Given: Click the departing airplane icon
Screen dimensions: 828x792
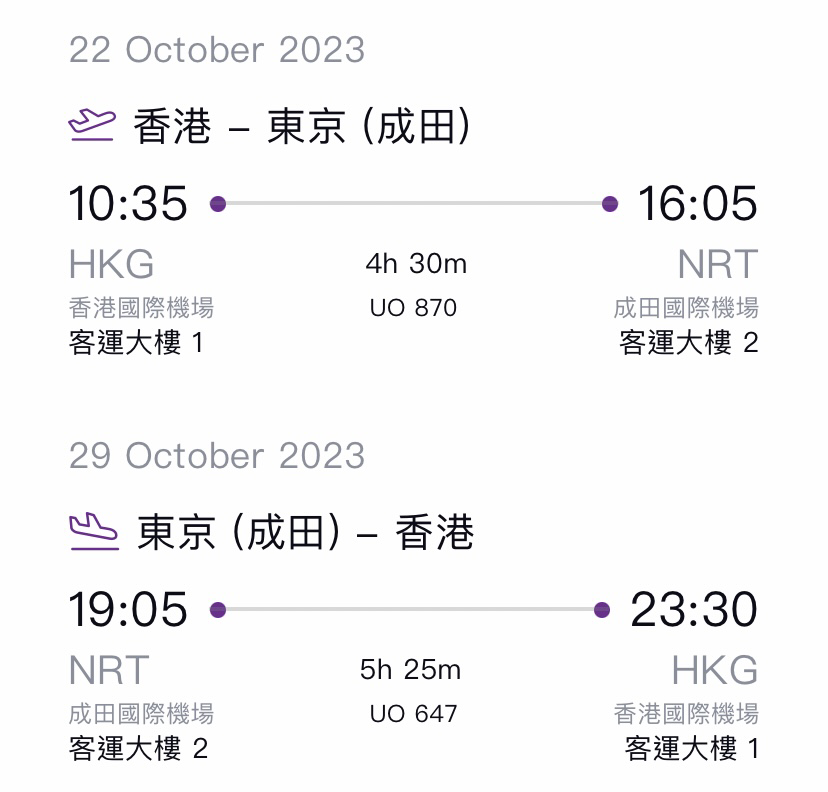Looking at the screenshot, I should [92, 125].
